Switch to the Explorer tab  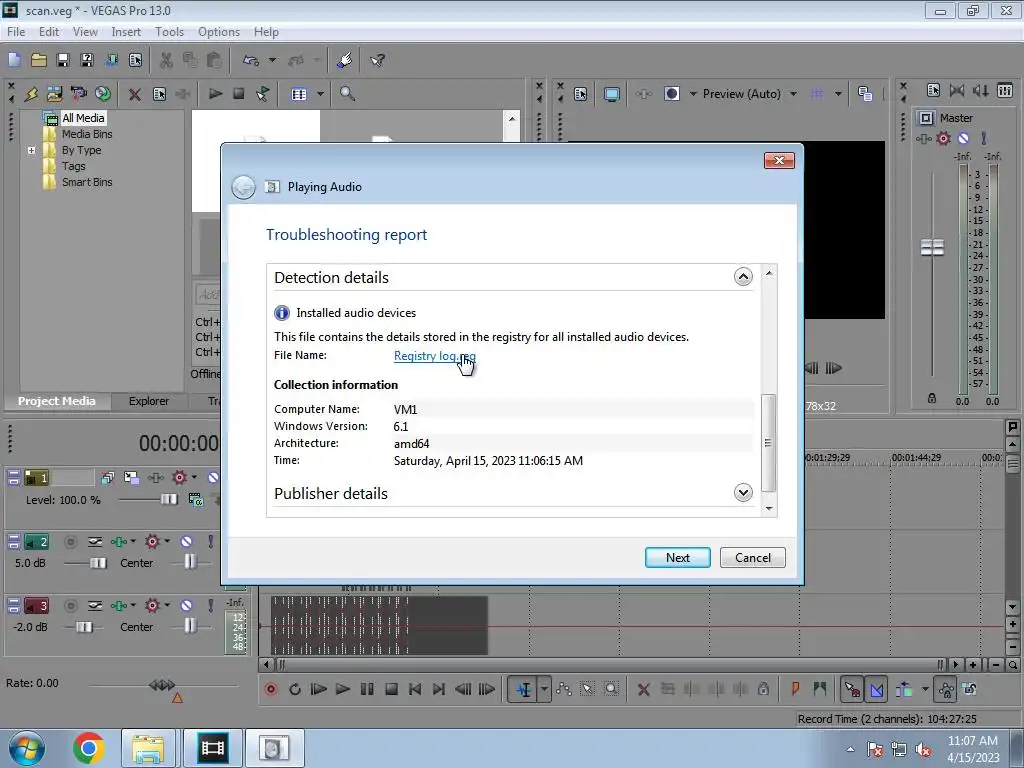pos(148,401)
